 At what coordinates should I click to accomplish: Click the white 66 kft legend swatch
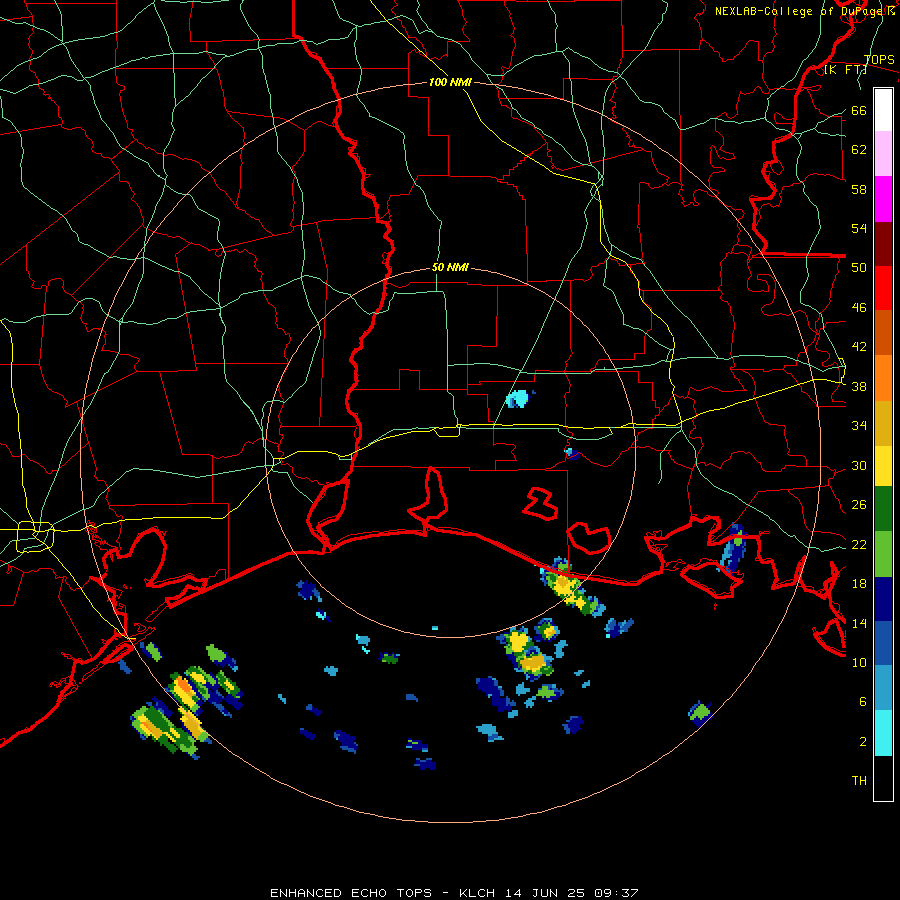click(883, 110)
